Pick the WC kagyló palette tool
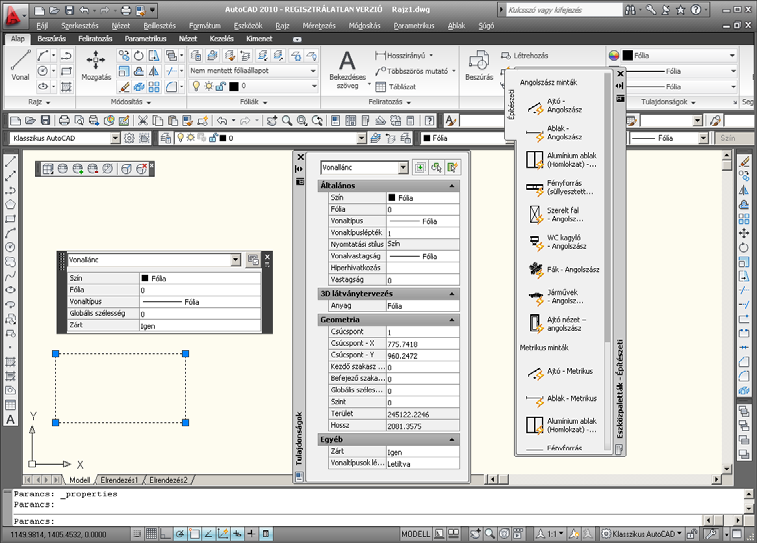This screenshot has height=543, width=757. (x=556, y=242)
